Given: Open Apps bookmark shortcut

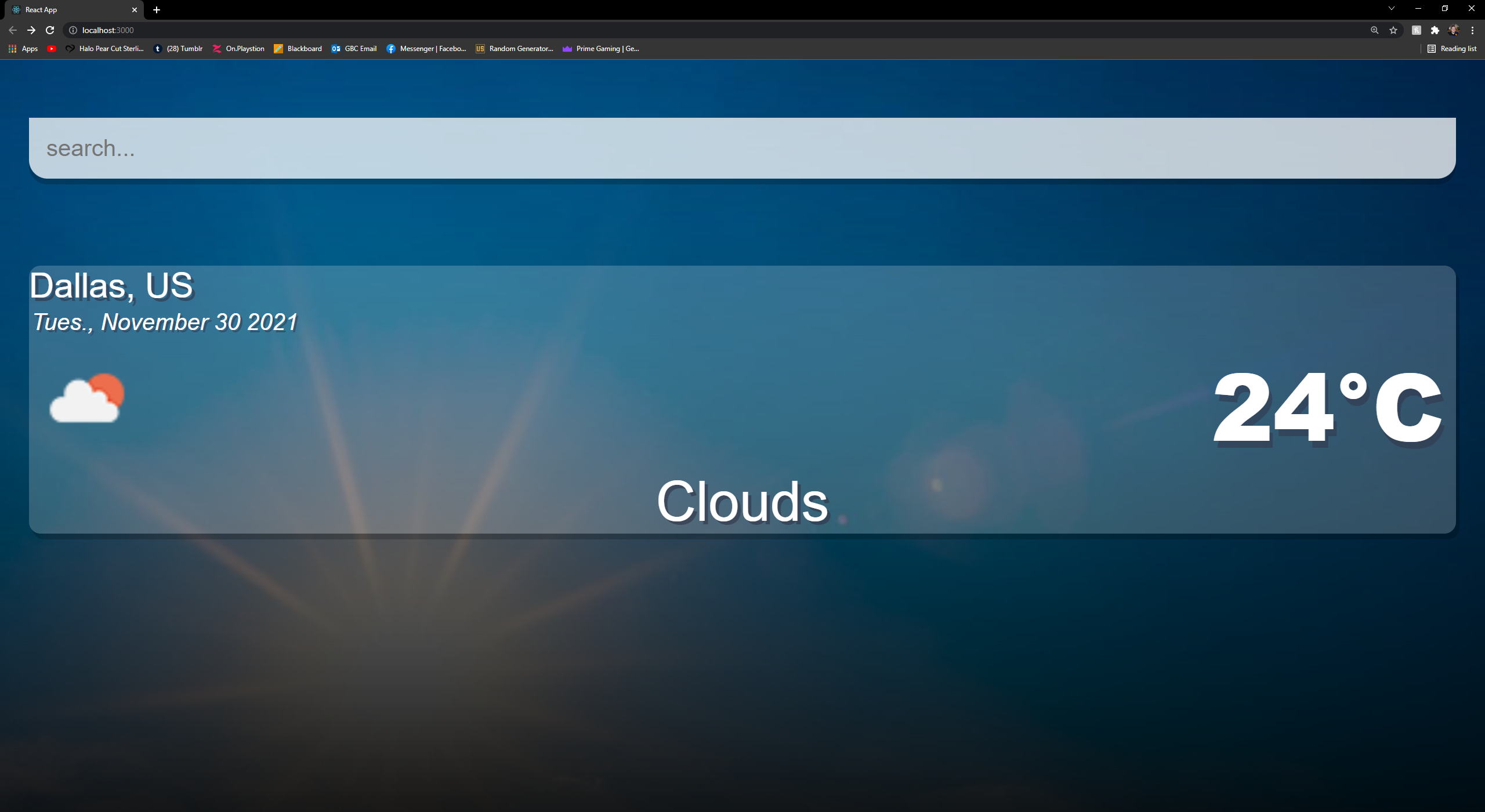Looking at the screenshot, I should [23, 49].
